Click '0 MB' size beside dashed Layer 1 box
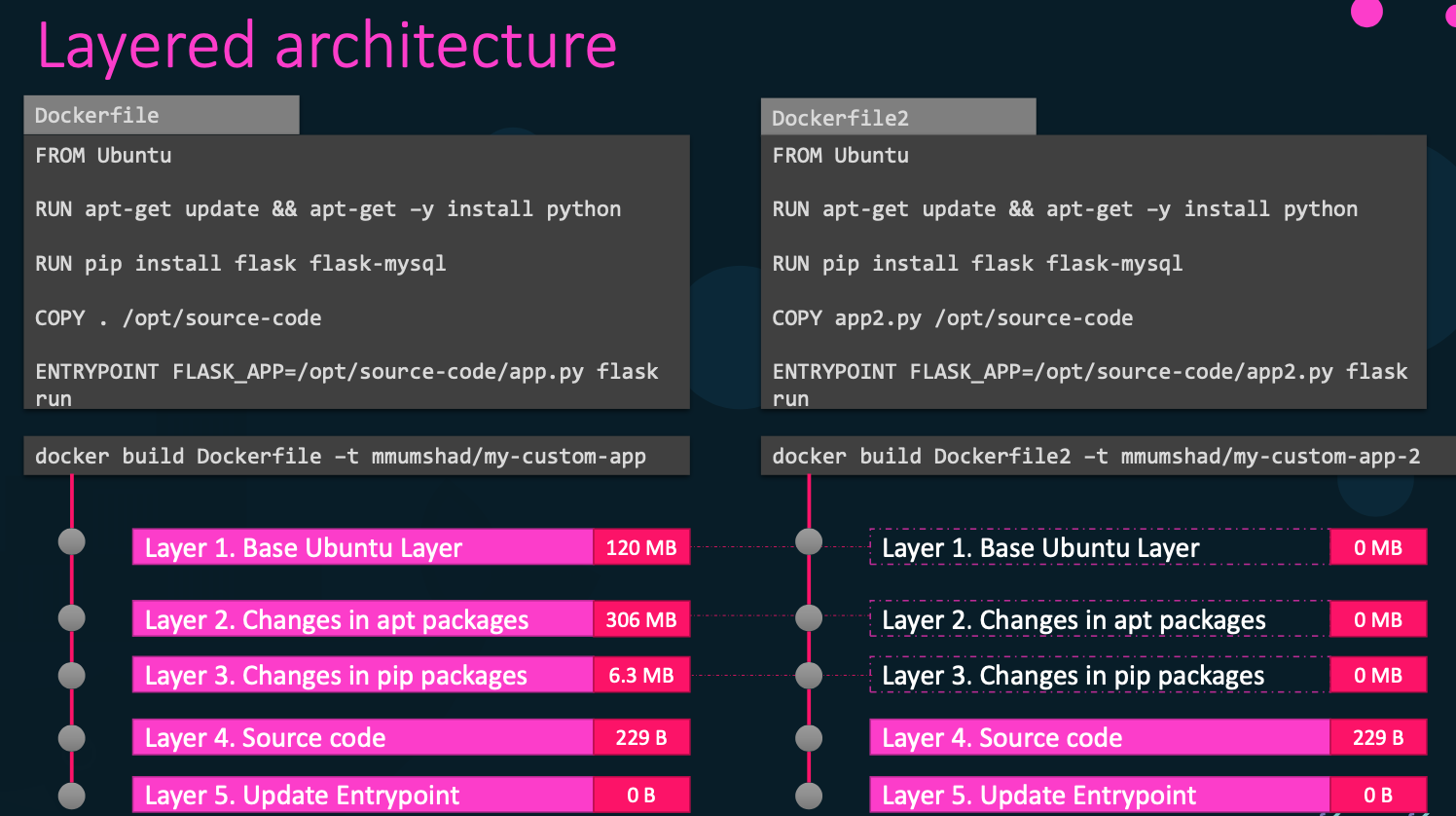 click(x=1378, y=547)
